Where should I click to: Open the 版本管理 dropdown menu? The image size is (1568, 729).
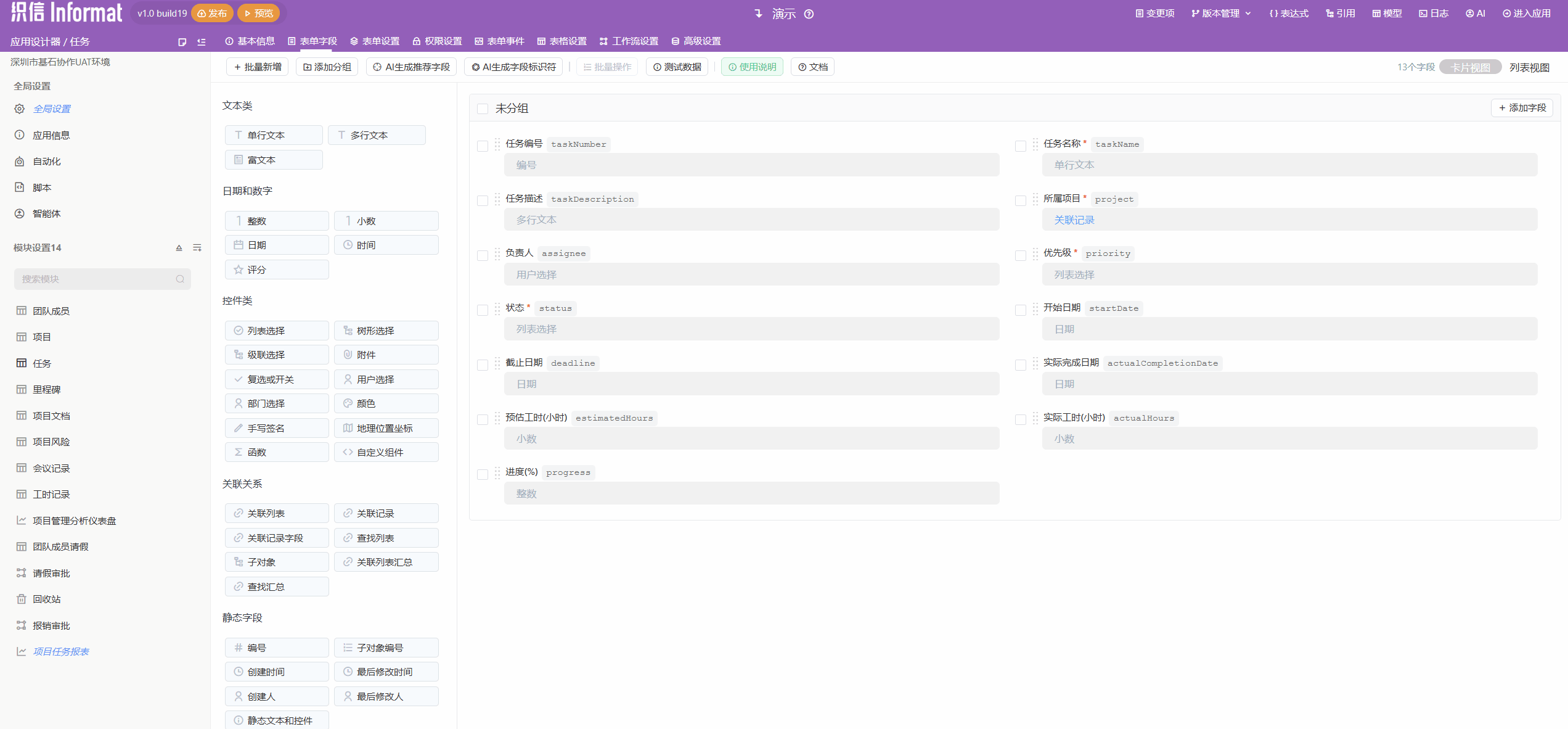(1220, 14)
